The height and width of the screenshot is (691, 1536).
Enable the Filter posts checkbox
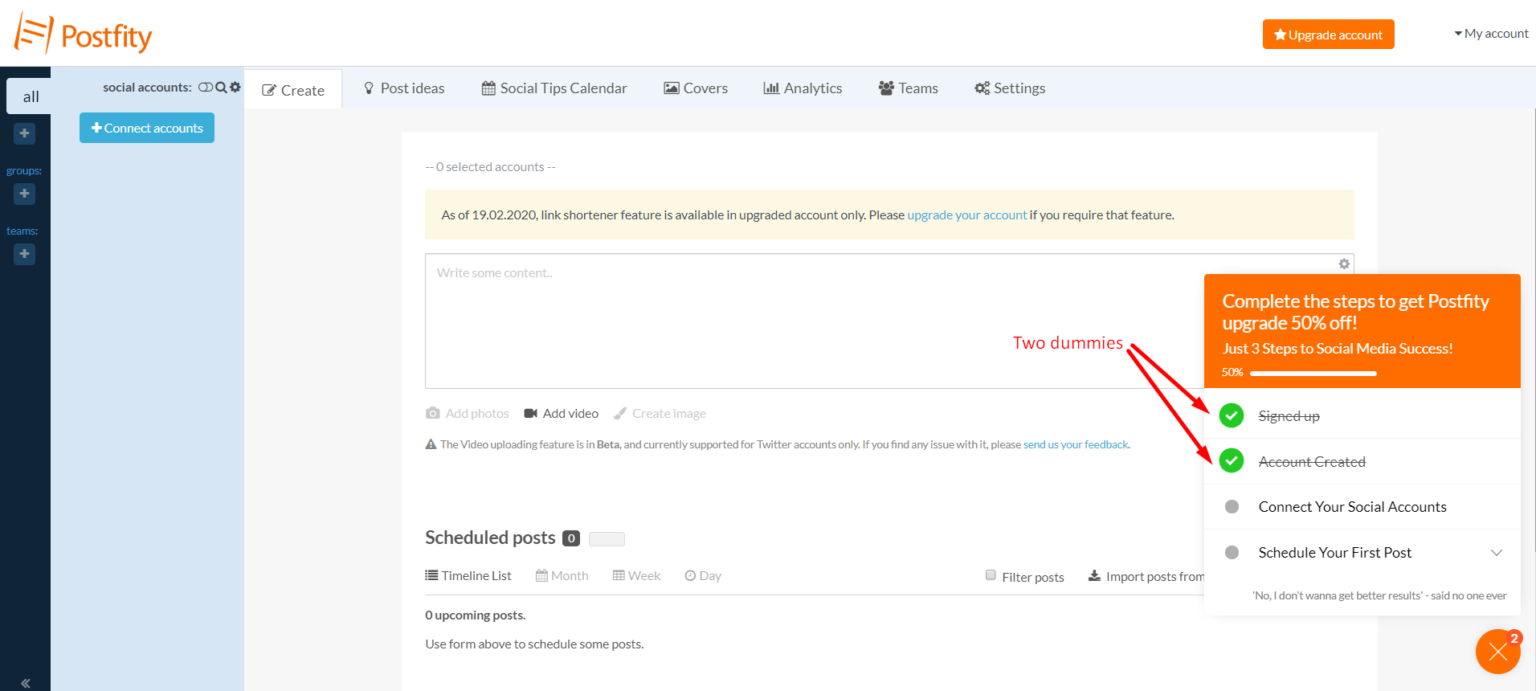point(990,574)
